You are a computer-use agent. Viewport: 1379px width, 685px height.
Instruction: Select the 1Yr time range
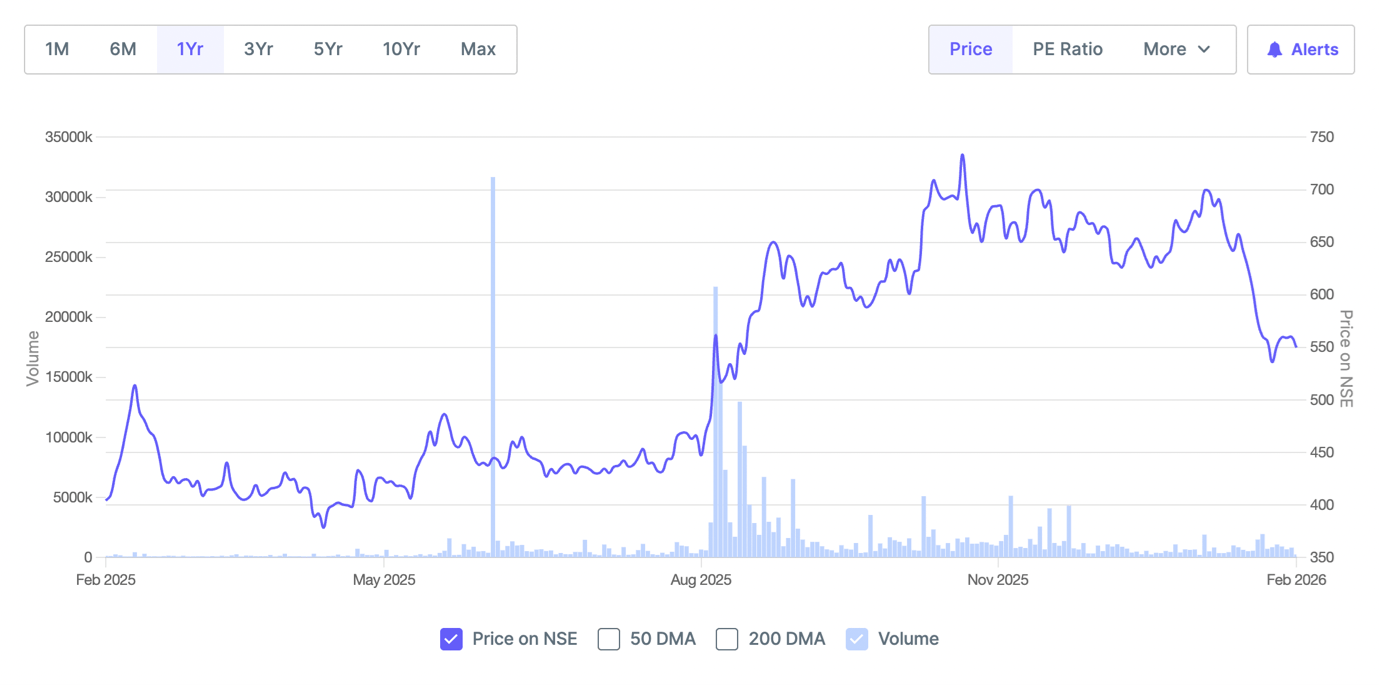click(190, 49)
